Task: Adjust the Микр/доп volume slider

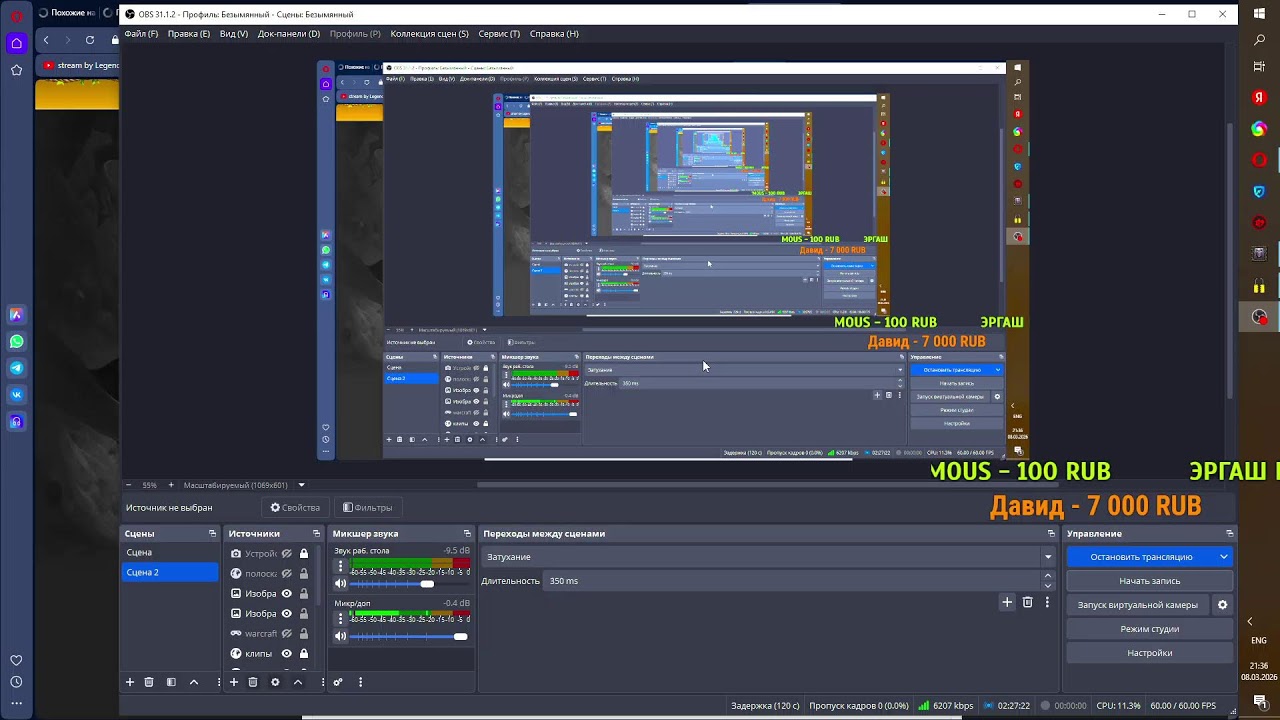Action: pos(409,636)
